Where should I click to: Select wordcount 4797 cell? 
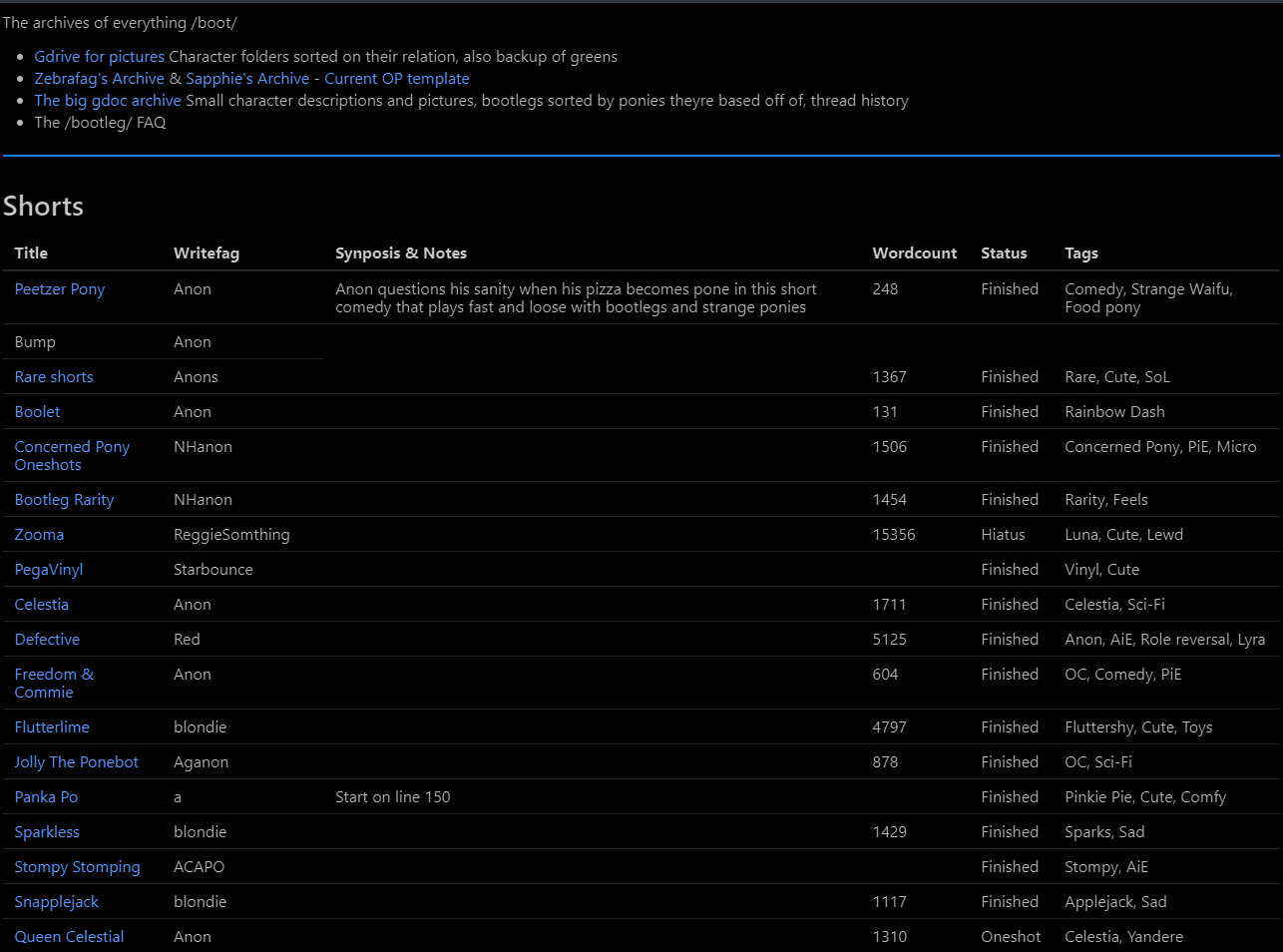tap(890, 727)
